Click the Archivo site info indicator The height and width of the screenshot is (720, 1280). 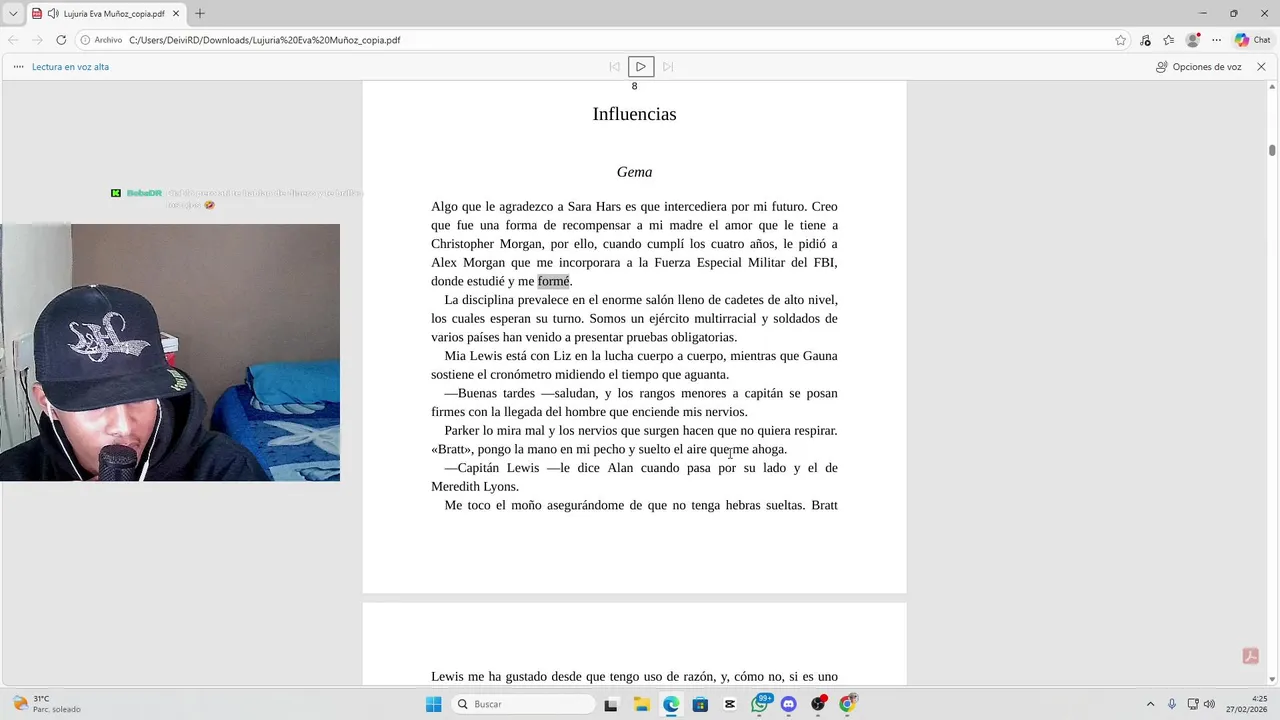click(x=101, y=40)
